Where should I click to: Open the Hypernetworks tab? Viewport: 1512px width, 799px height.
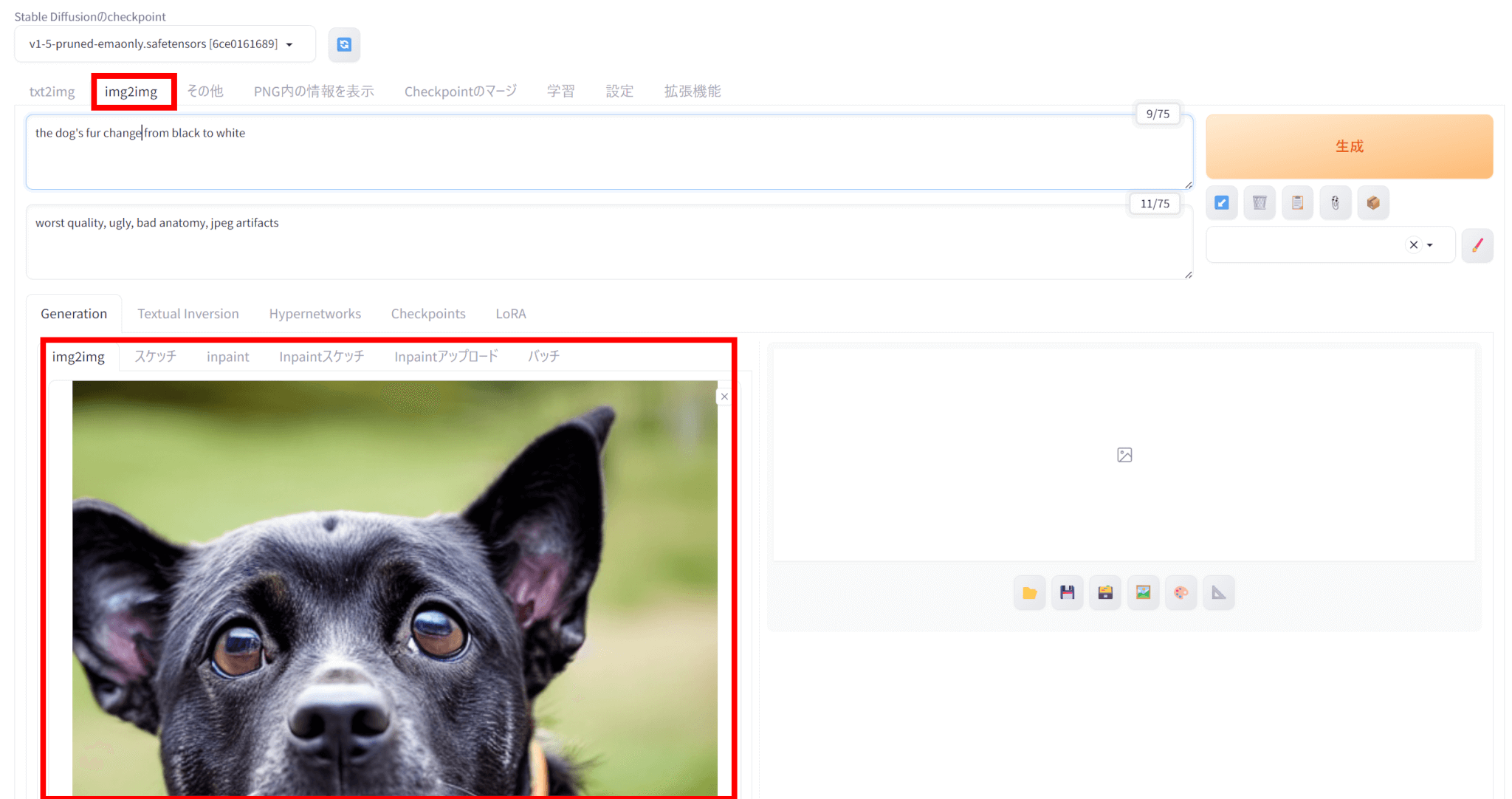point(315,314)
